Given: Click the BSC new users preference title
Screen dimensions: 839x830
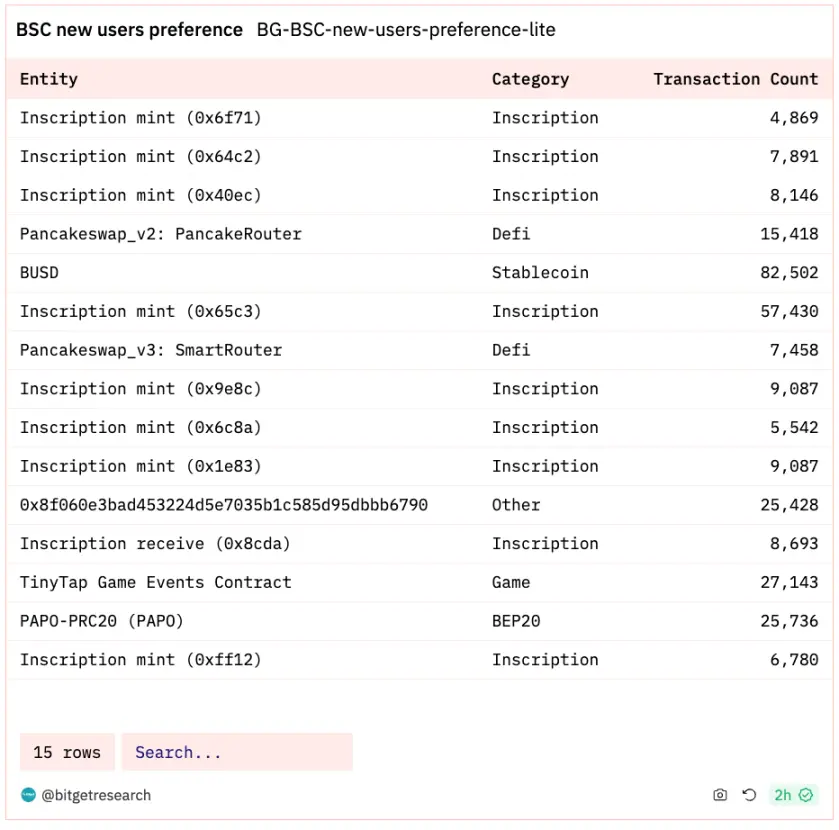Looking at the screenshot, I should click(x=129, y=30).
